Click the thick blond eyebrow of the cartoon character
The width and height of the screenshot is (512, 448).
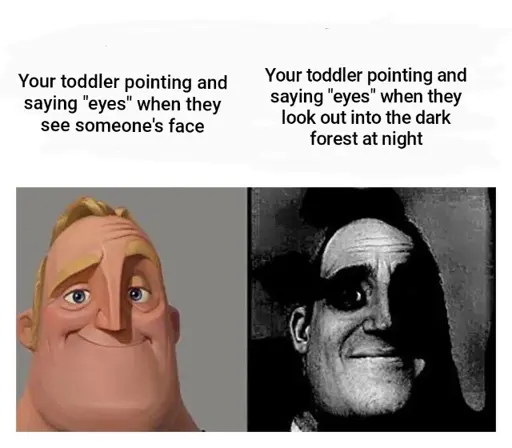tap(75, 270)
